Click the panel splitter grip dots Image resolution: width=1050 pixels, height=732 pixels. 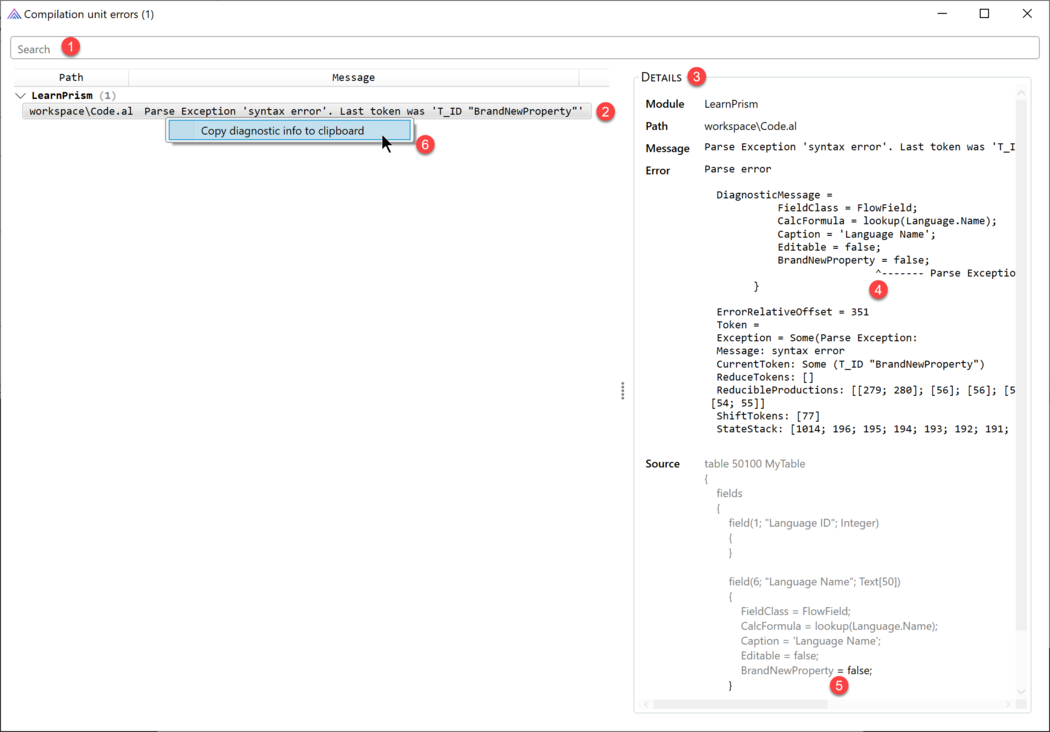coord(623,390)
